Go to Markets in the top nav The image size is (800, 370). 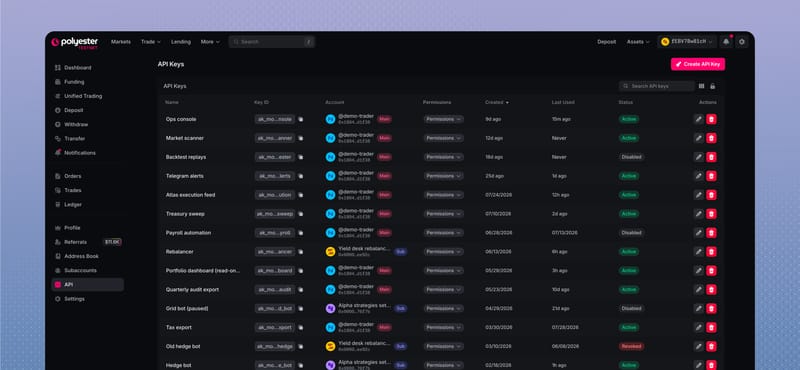[121, 42]
